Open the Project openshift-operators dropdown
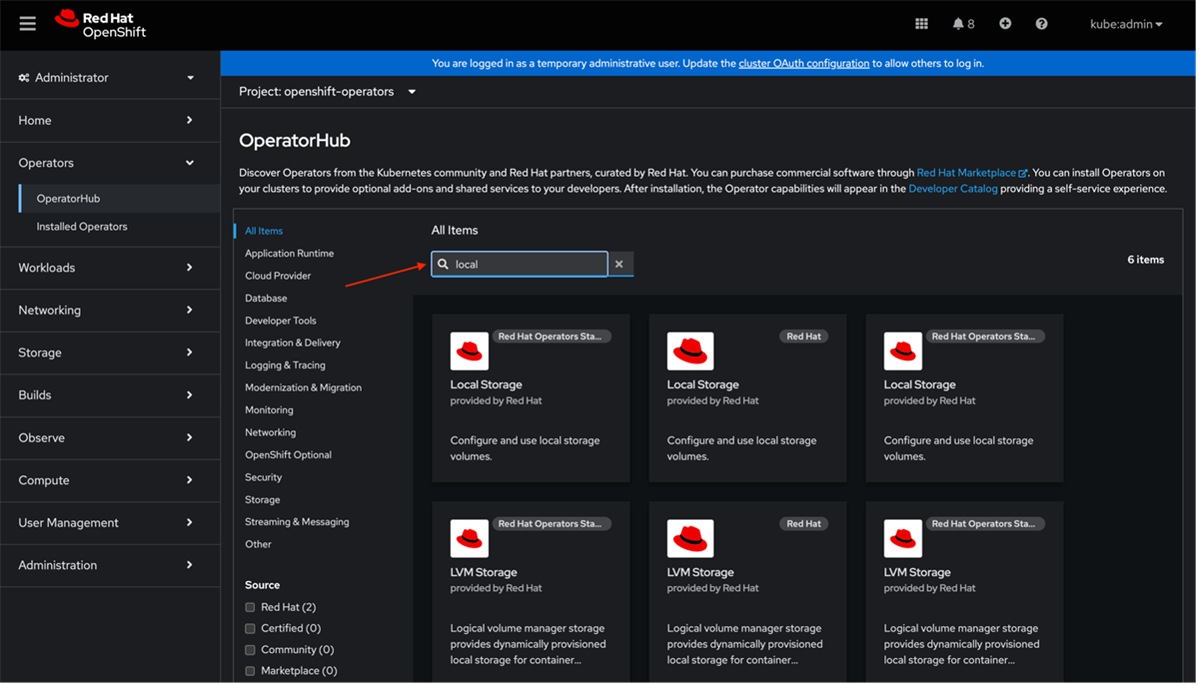This screenshot has height=685, width=1200. (x=325, y=91)
